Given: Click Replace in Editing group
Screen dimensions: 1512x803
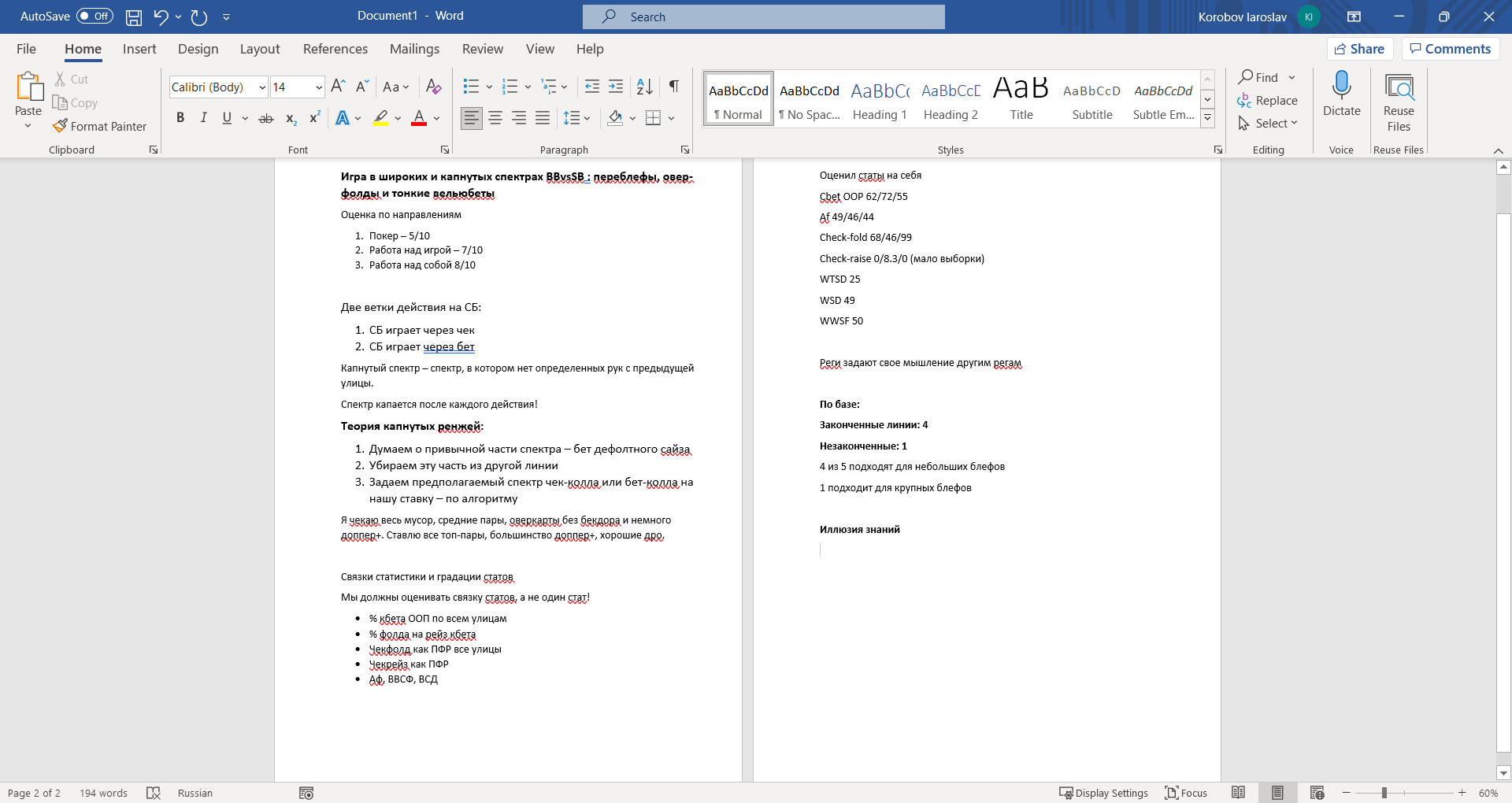Looking at the screenshot, I should [x=1268, y=101].
